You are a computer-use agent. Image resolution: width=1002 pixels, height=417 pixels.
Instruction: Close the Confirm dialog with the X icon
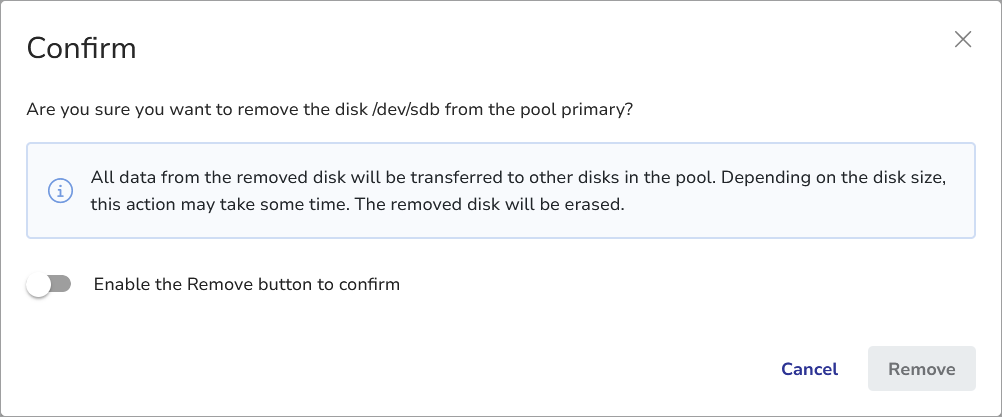point(963,39)
